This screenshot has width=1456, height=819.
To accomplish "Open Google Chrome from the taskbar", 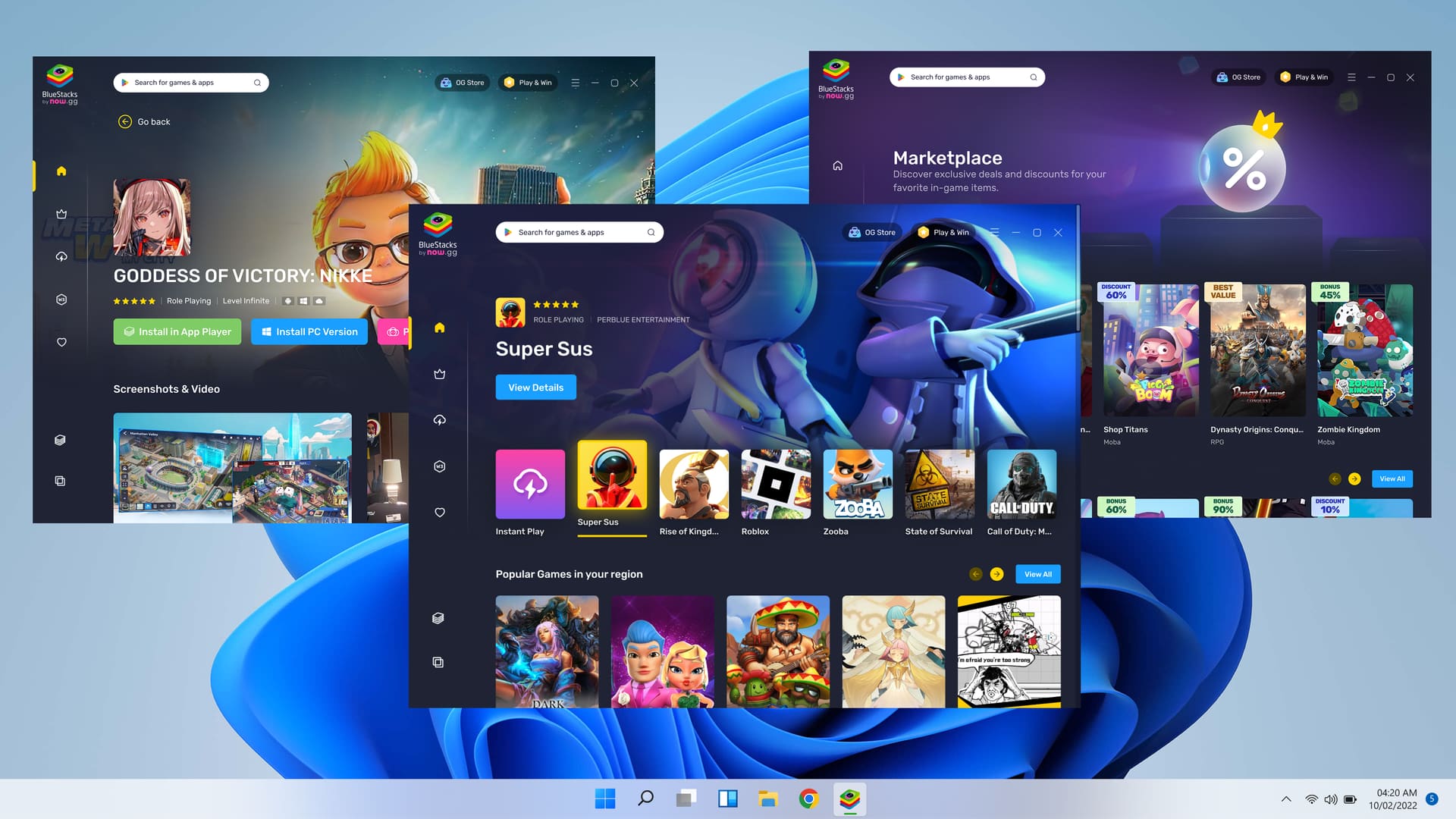I will pyautogui.click(x=808, y=799).
